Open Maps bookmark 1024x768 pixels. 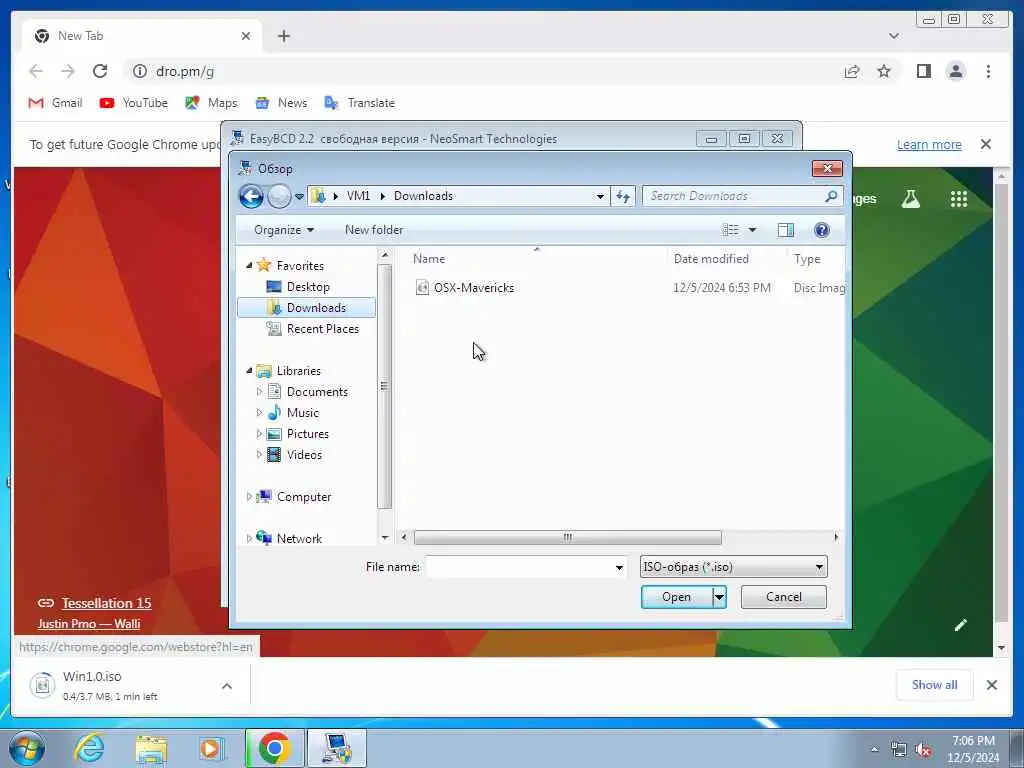click(211, 103)
